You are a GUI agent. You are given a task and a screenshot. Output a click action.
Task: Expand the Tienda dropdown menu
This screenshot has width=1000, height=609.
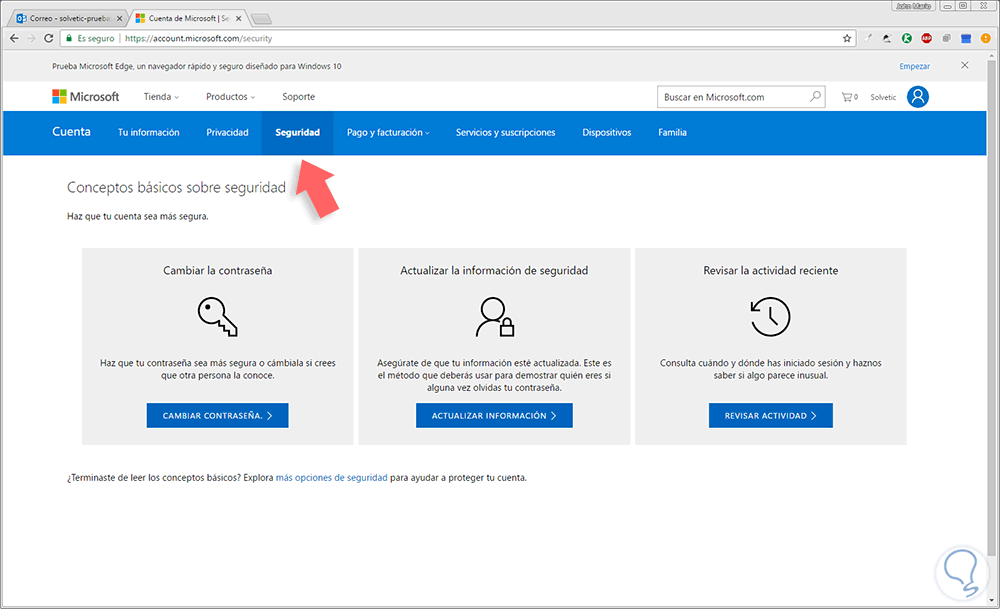click(x=161, y=97)
